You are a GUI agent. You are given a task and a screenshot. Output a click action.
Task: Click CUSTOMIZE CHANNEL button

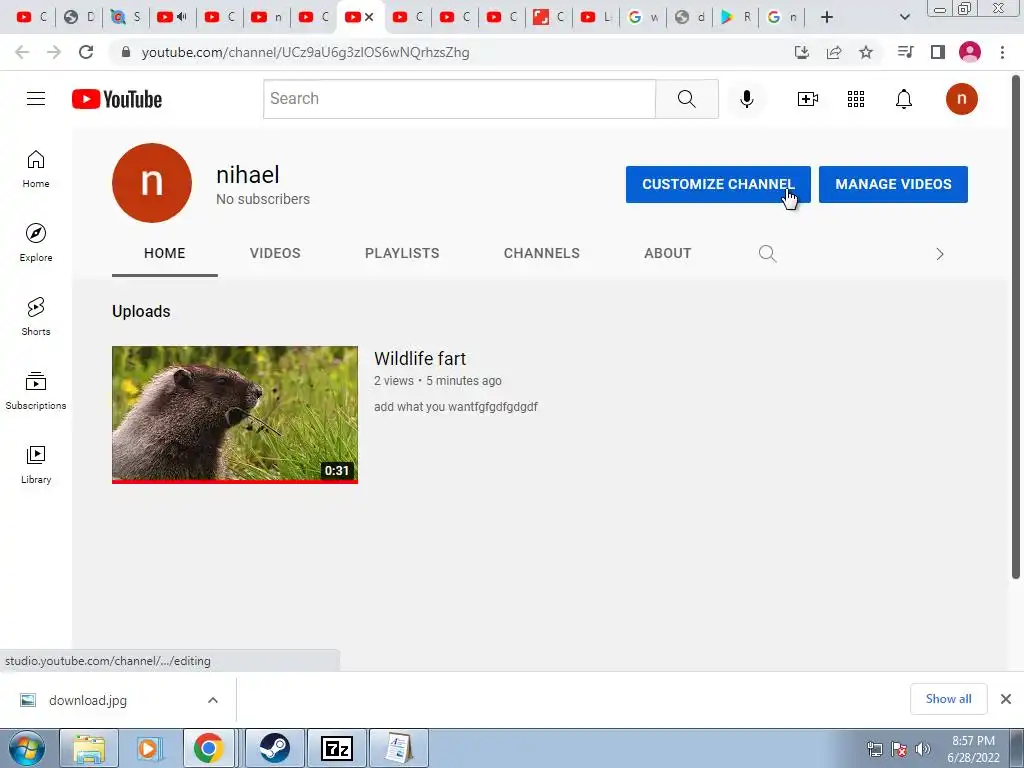[x=718, y=184]
